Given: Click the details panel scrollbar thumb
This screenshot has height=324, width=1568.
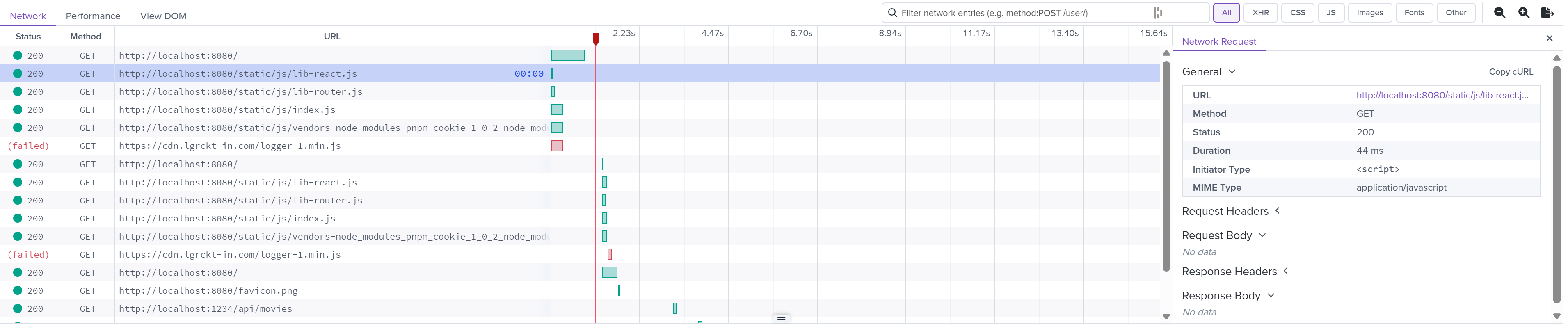Looking at the screenshot, I should (1557, 184).
